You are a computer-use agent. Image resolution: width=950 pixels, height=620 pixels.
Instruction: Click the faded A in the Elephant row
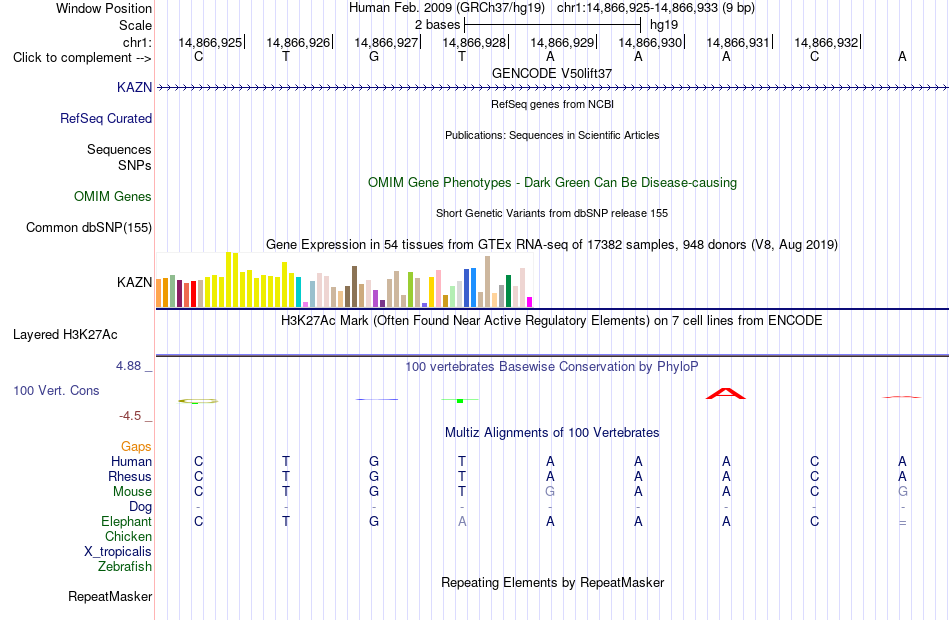462,521
